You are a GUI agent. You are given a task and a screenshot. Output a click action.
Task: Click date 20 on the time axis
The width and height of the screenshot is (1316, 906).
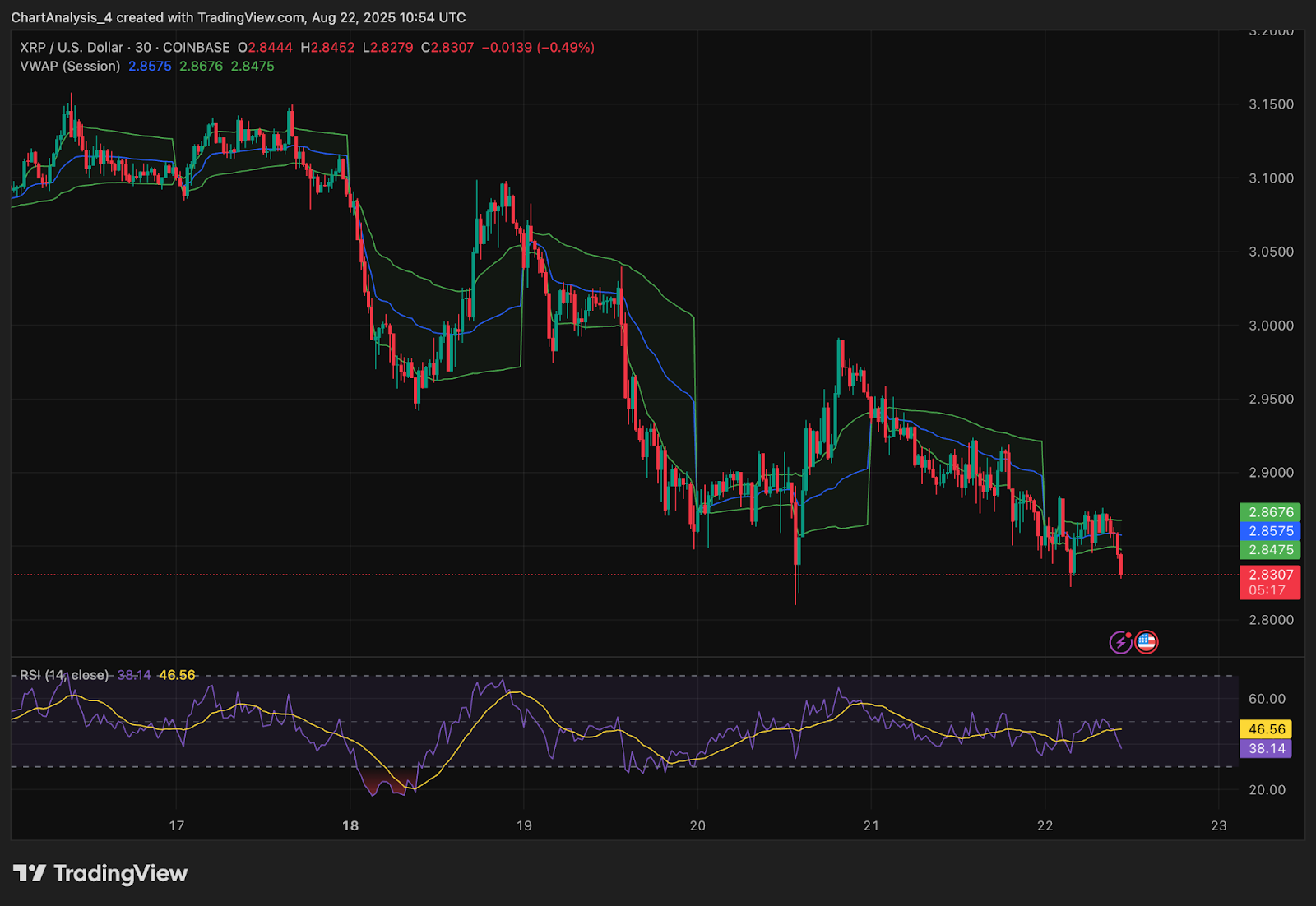[x=697, y=825]
